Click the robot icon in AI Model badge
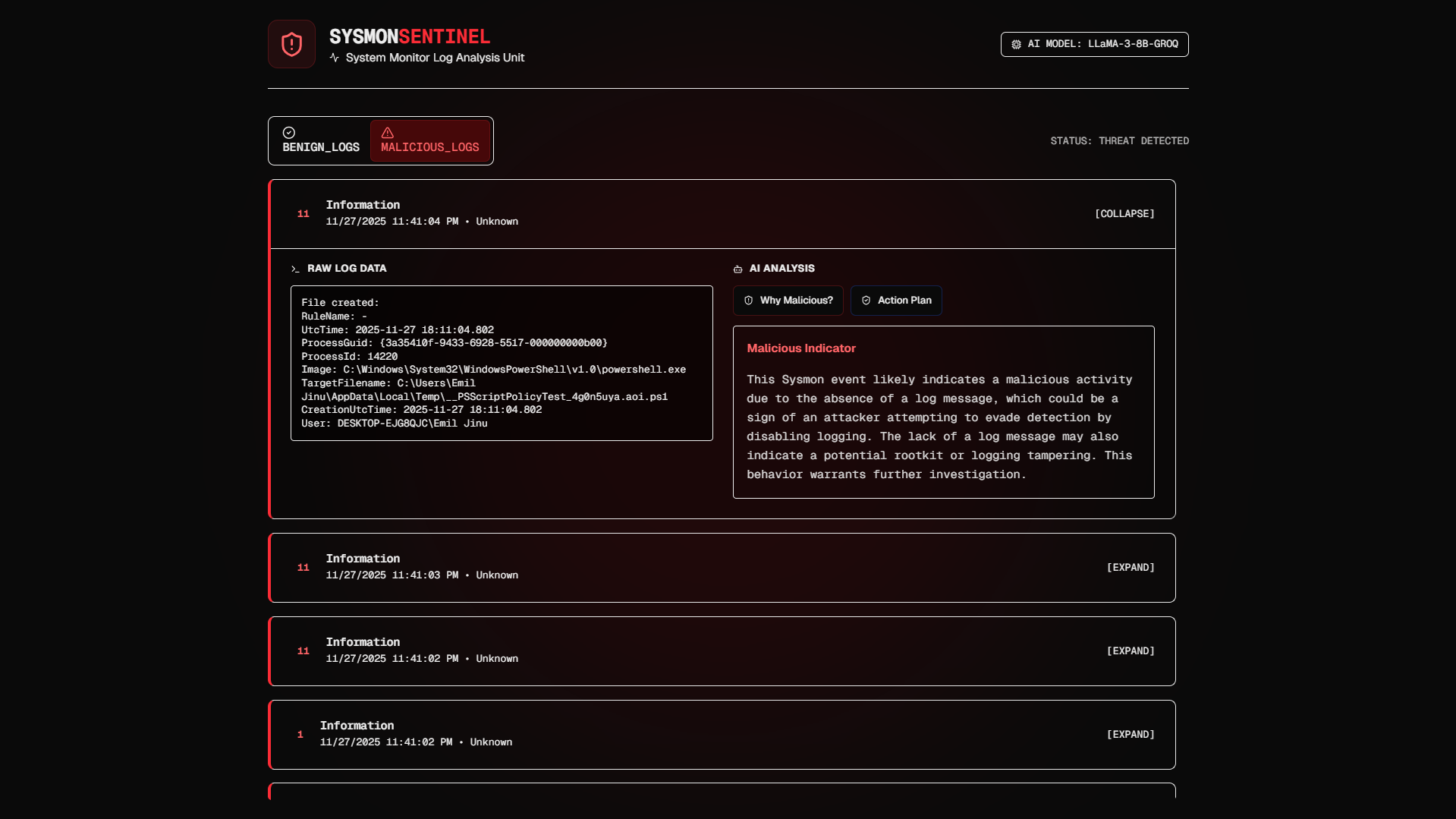Viewport: 1456px width, 819px height. (x=1017, y=44)
